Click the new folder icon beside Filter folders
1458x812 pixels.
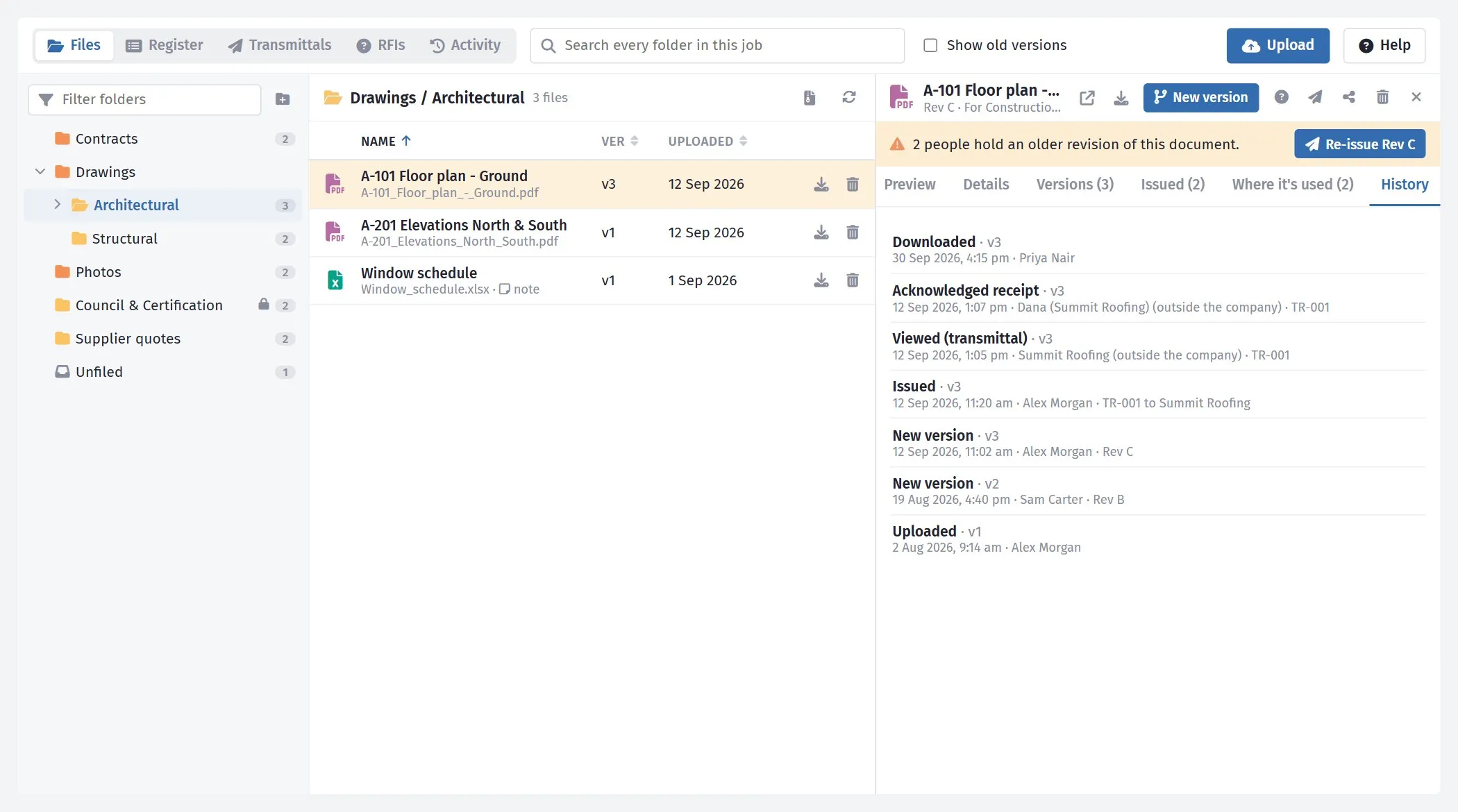(283, 99)
